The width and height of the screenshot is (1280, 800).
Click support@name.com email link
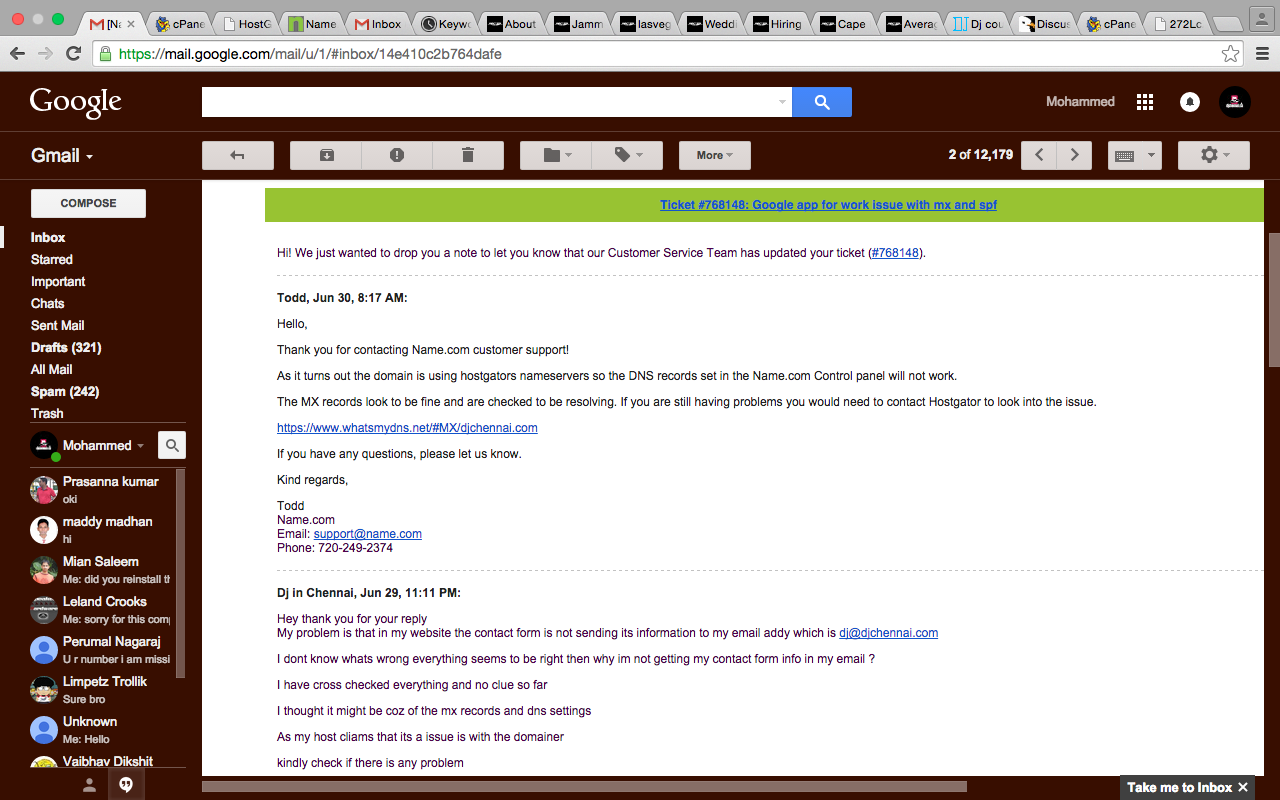coord(368,534)
